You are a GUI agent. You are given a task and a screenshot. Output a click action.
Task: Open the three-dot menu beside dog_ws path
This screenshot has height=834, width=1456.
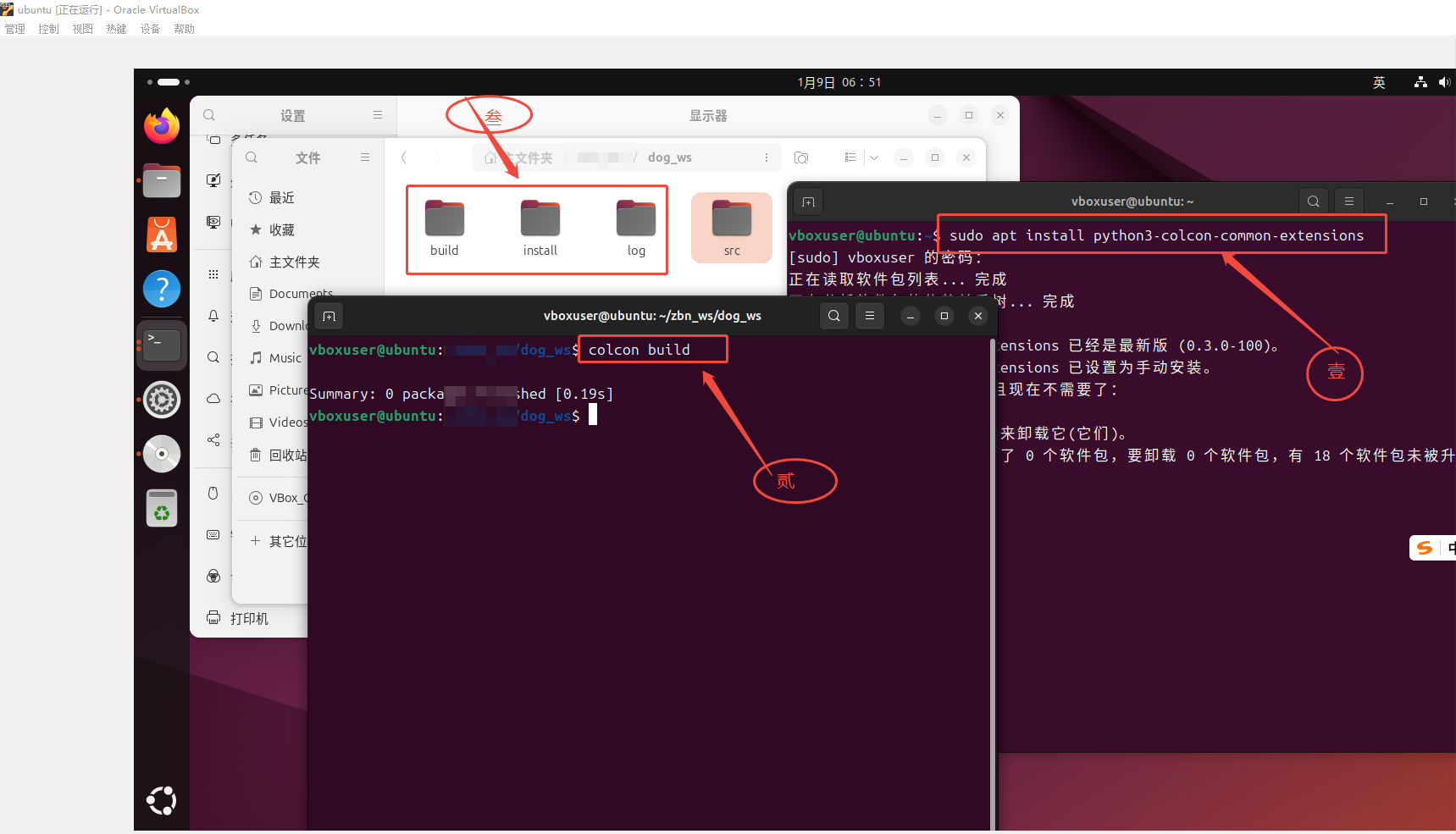click(767, 157)
